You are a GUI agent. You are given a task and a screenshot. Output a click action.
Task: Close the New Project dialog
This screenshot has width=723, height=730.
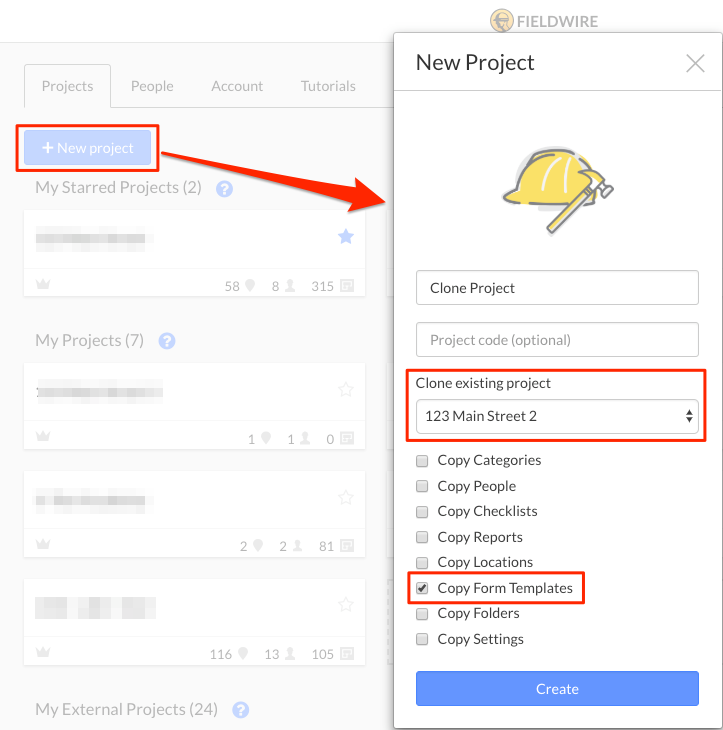[695, 63]
